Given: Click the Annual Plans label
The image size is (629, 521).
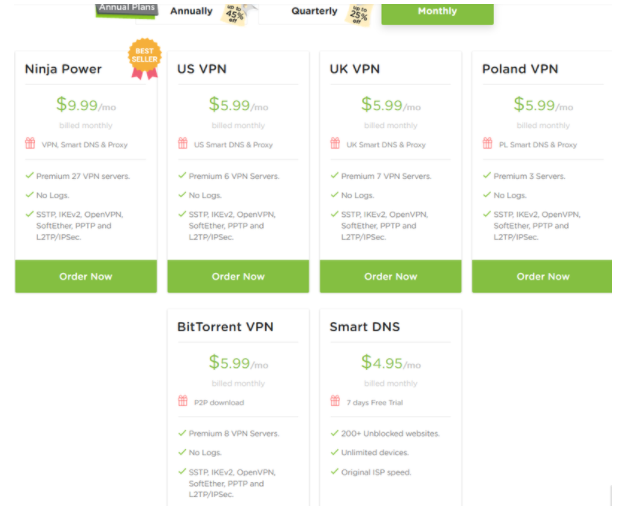Looking at the screenshot, I should pos(127,10).
